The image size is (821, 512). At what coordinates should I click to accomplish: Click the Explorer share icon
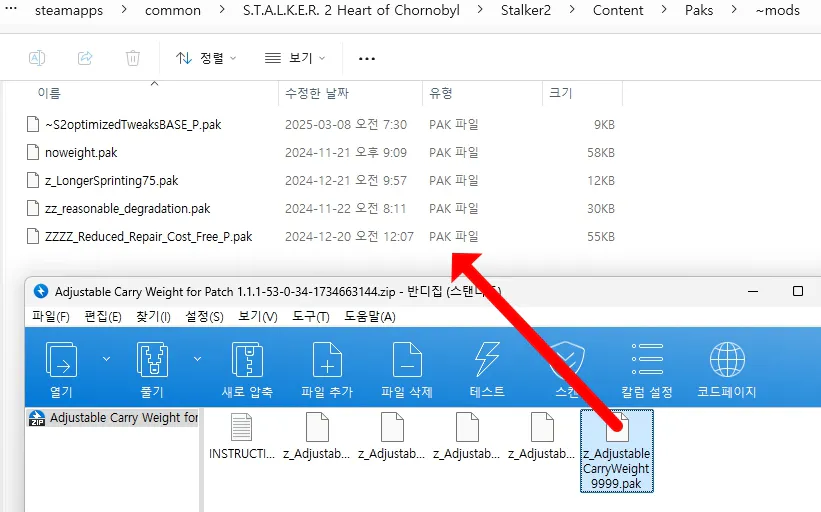(85, 58)
